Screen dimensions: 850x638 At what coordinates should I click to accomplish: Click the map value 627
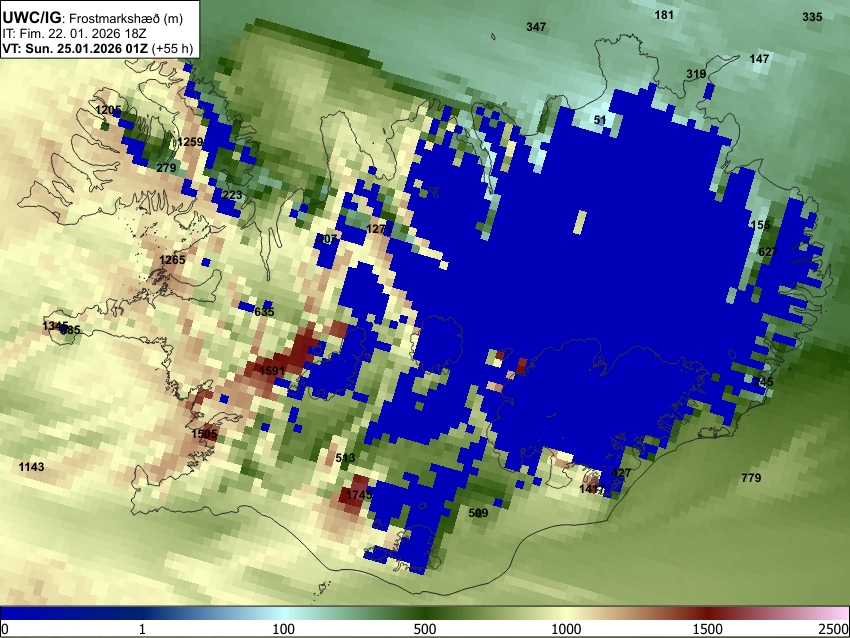768,252
